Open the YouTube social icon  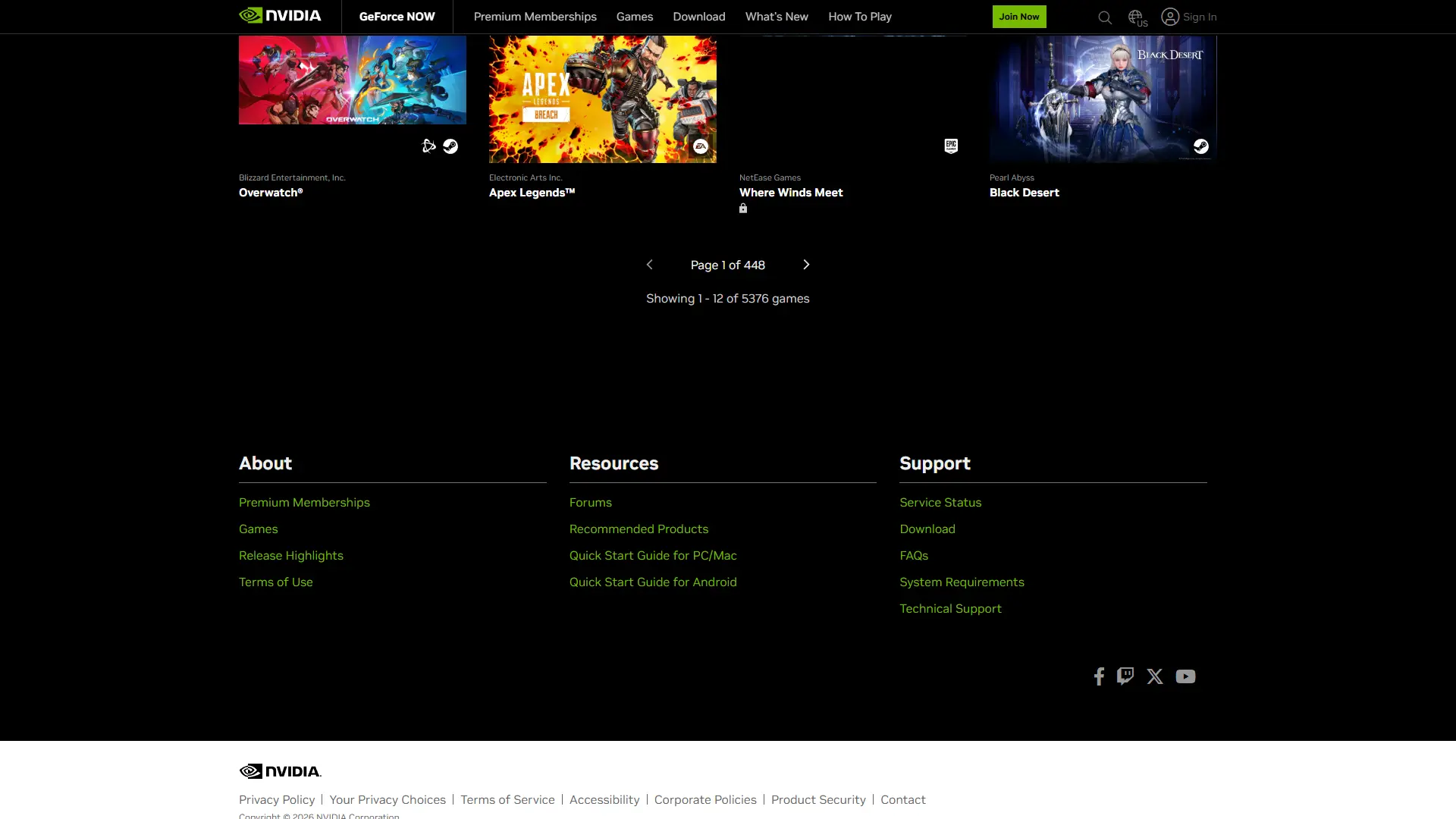pos(1185,676)
